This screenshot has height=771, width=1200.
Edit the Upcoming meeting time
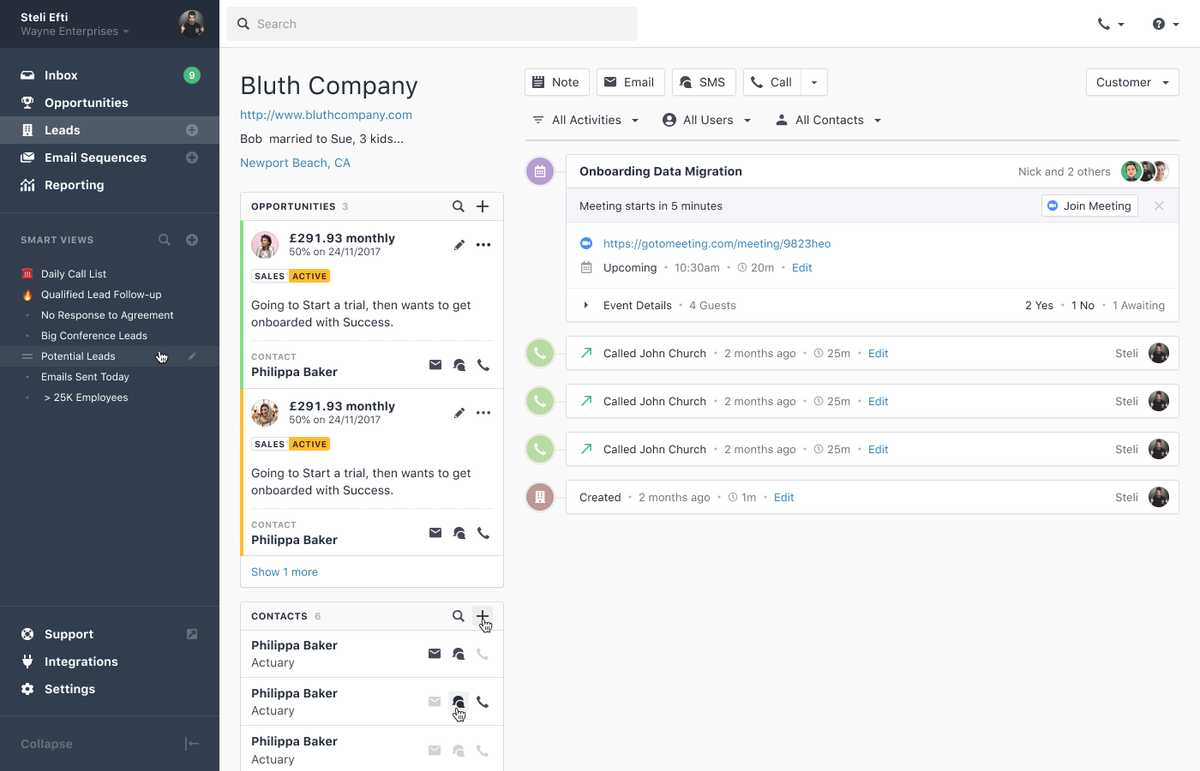(x=802, y=268)
